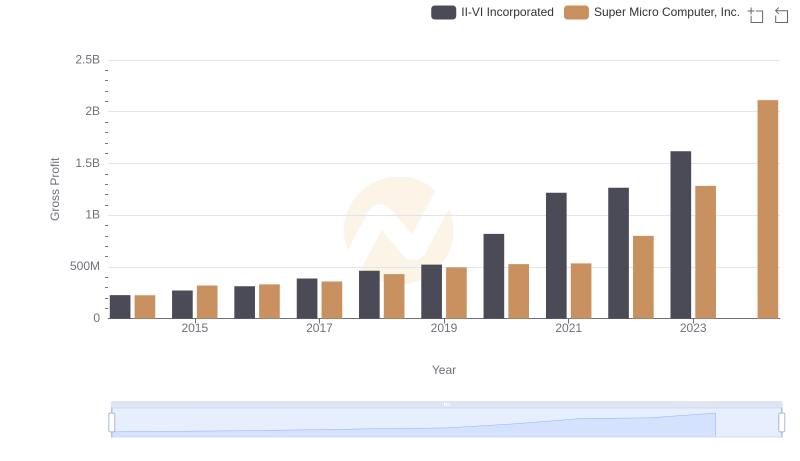Click the 2019 x-axis label

(x=444, y=328)
